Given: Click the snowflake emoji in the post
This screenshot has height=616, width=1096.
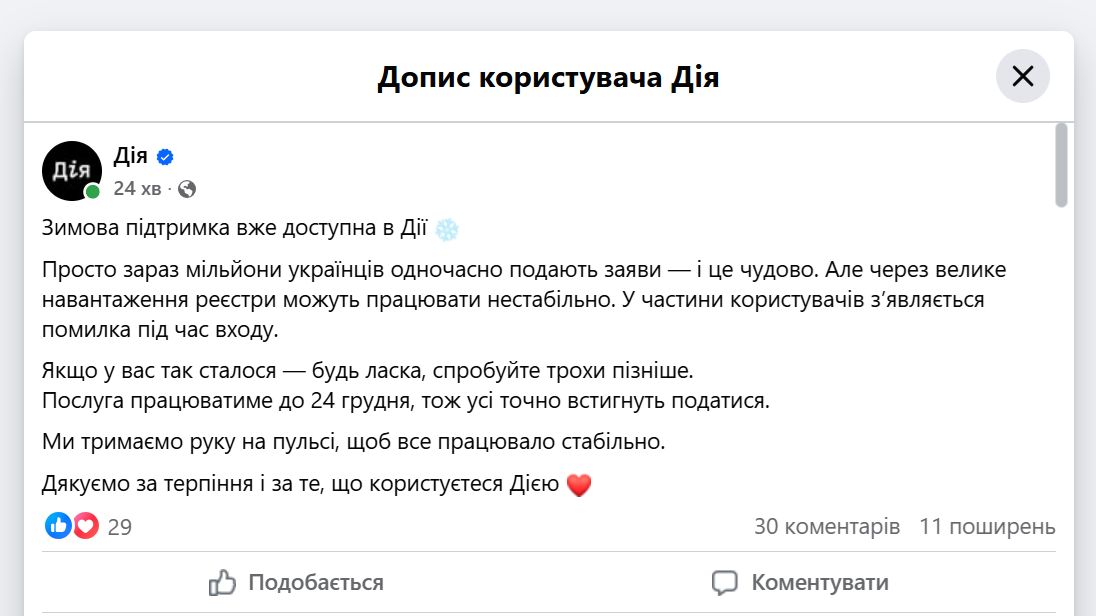Looking at the screenshot, I should [x=447, y=229].
